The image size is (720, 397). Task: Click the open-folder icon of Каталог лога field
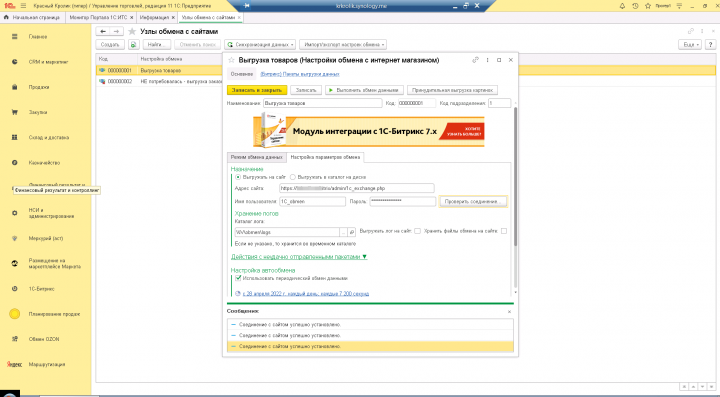[352, 232]
